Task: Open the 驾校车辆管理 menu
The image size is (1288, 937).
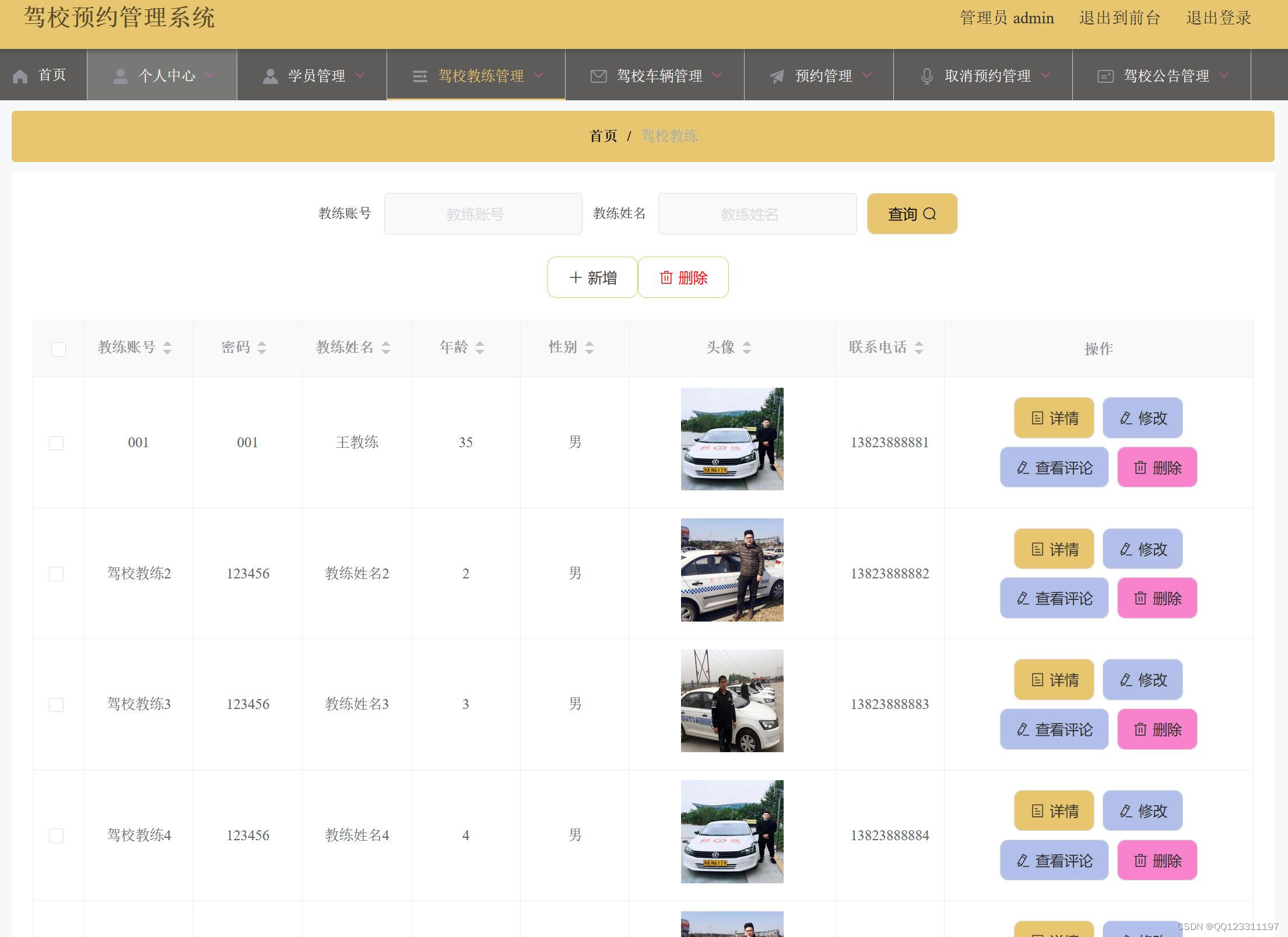Action: tap(655, 75)
